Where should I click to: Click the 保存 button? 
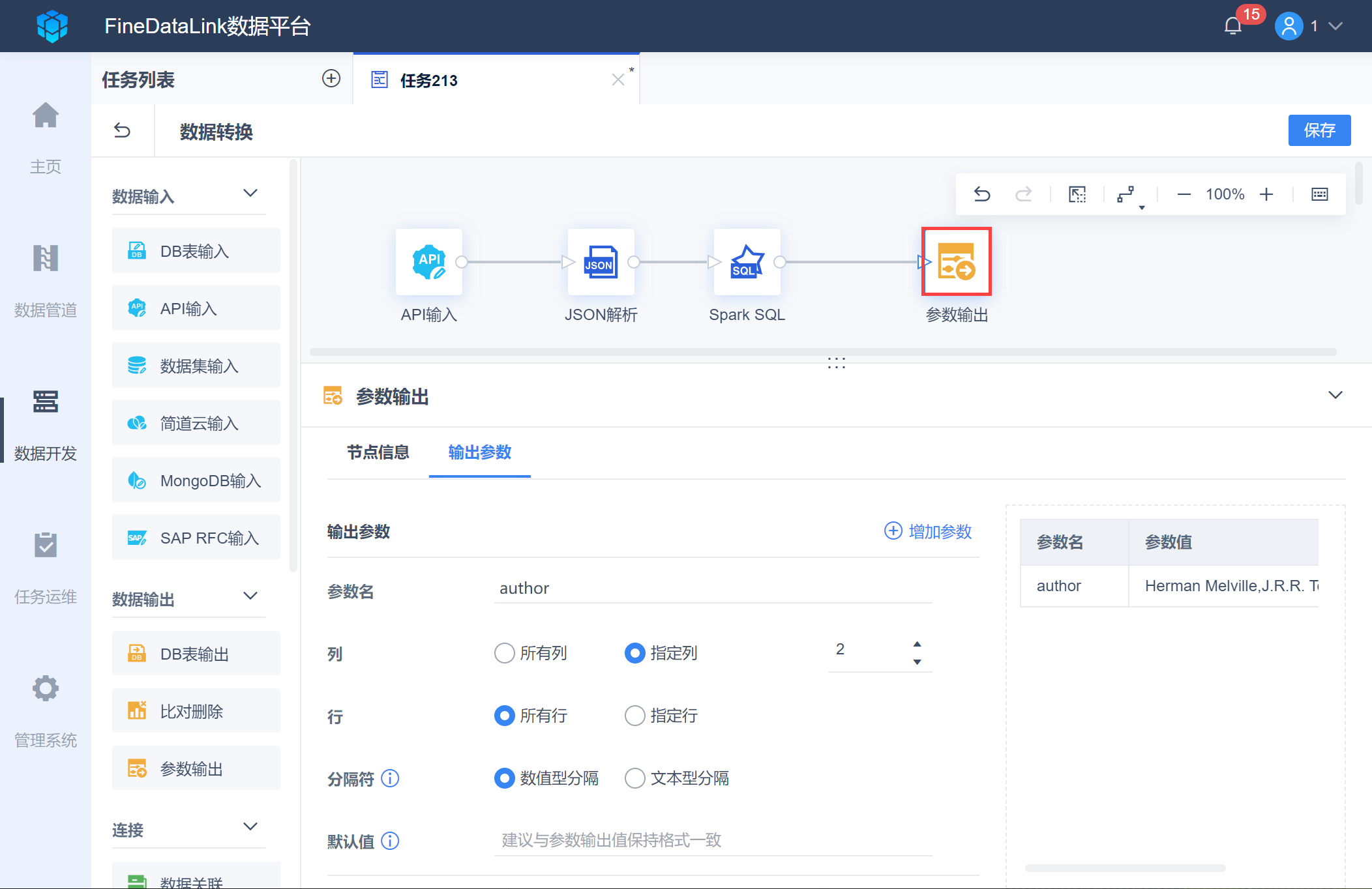(1319, 131)
